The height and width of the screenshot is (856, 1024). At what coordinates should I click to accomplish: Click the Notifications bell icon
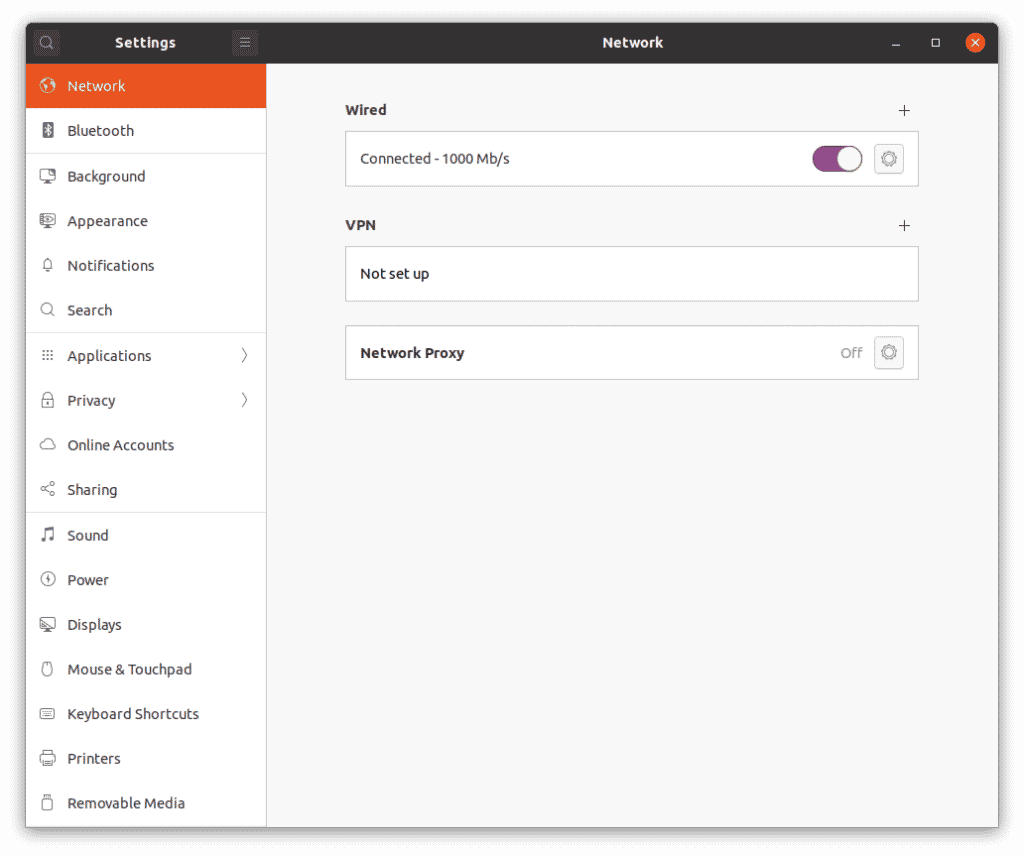coord(47,265)
